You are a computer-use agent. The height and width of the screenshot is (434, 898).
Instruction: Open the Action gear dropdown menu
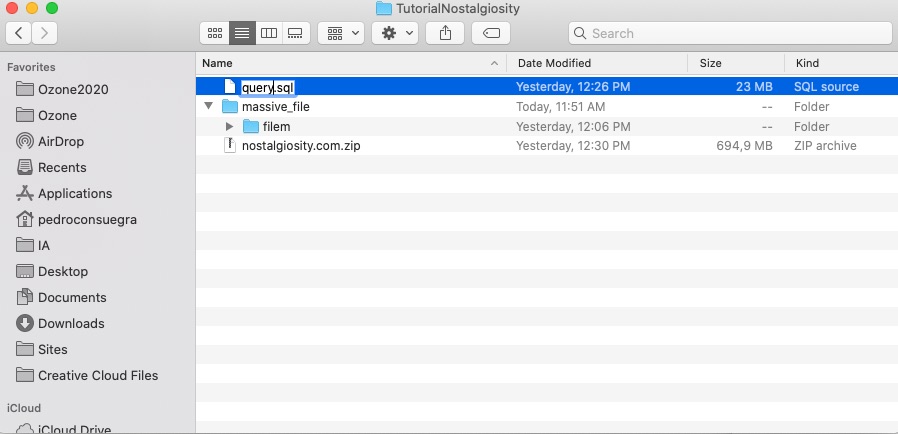pos(395,33)
